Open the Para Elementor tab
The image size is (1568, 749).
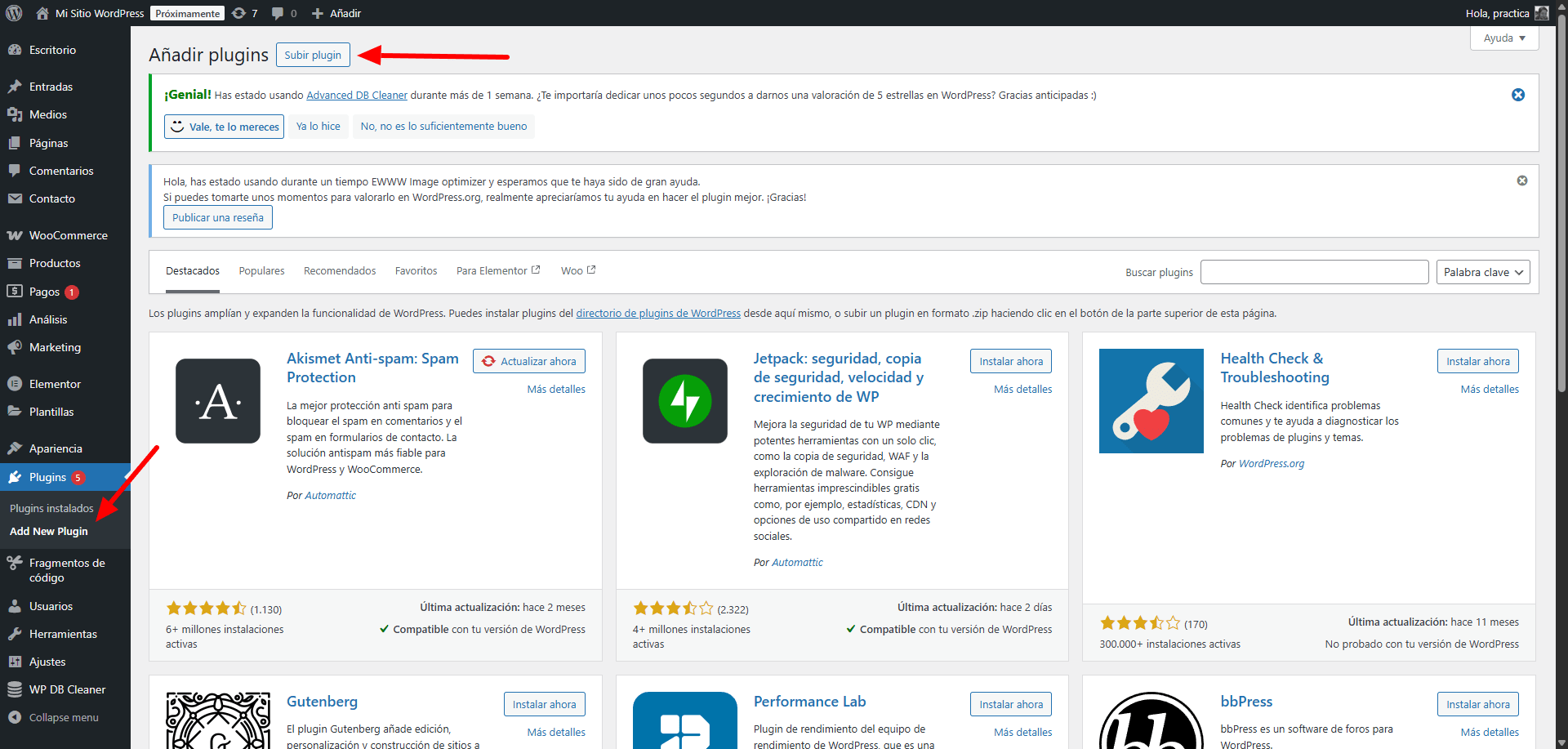[x=498, y=271]
